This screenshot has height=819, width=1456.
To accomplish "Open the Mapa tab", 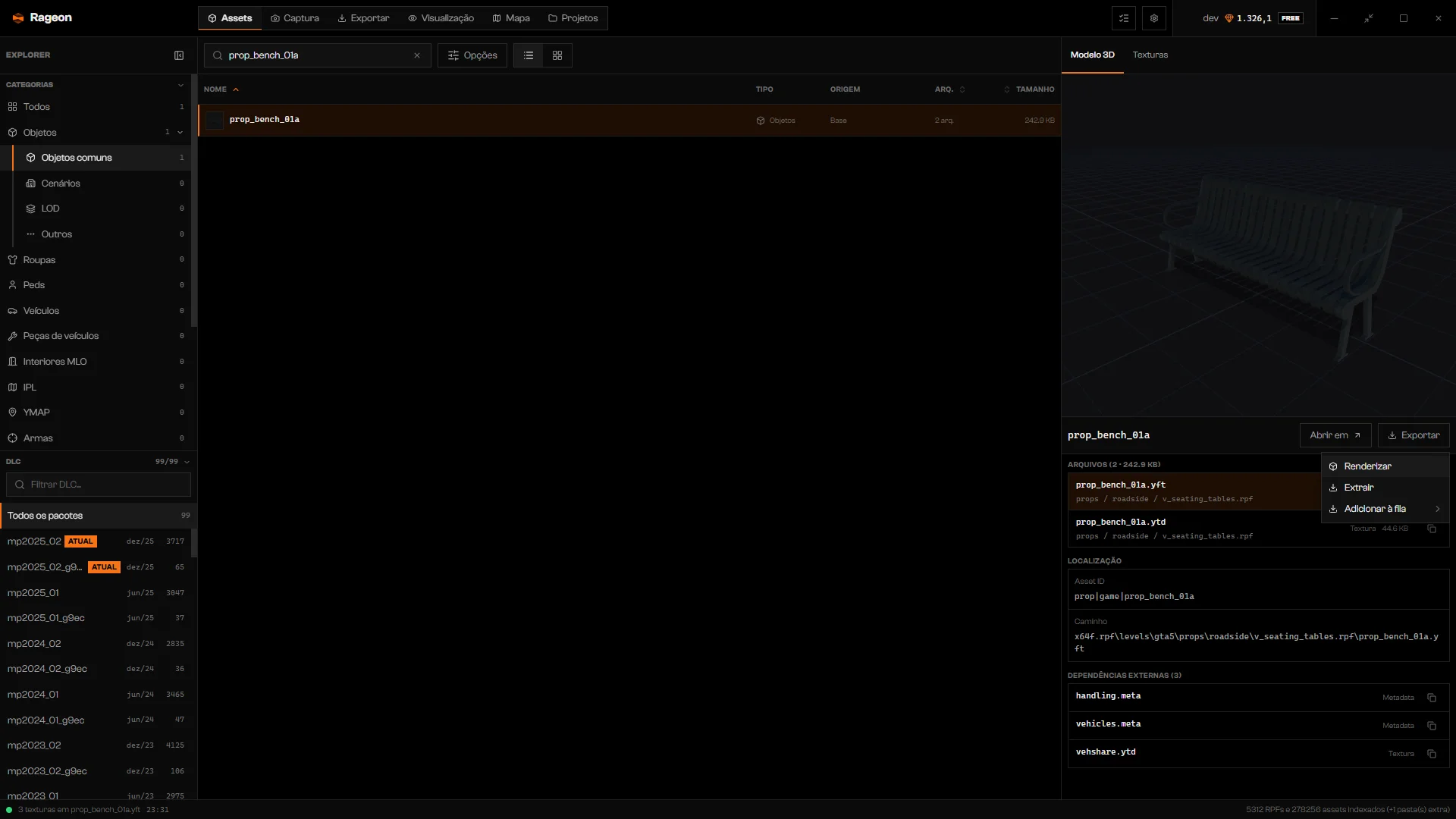I will [x=511, y=18].
